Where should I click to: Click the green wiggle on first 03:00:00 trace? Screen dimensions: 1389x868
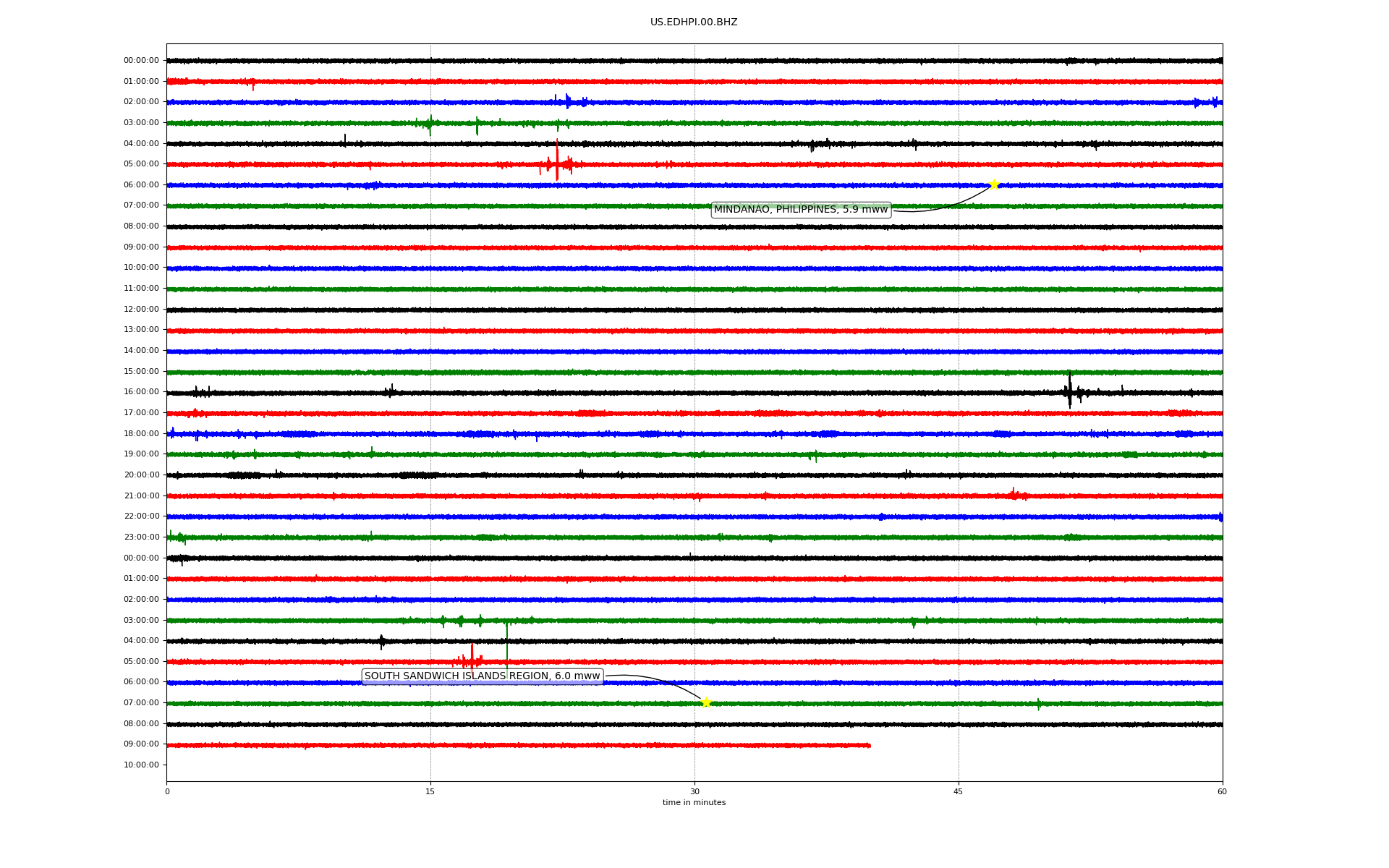click(x=430, y=124)
